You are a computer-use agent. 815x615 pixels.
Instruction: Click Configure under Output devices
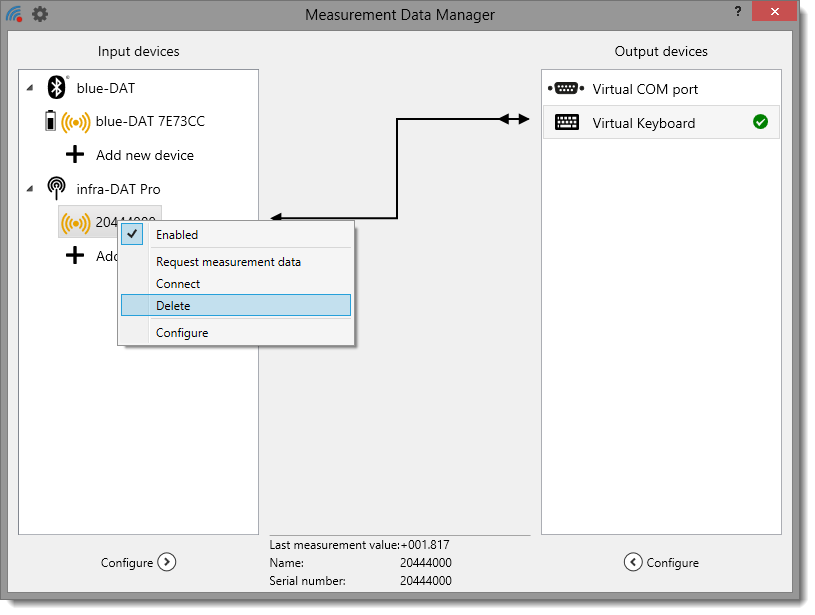(x=661, y=562)
